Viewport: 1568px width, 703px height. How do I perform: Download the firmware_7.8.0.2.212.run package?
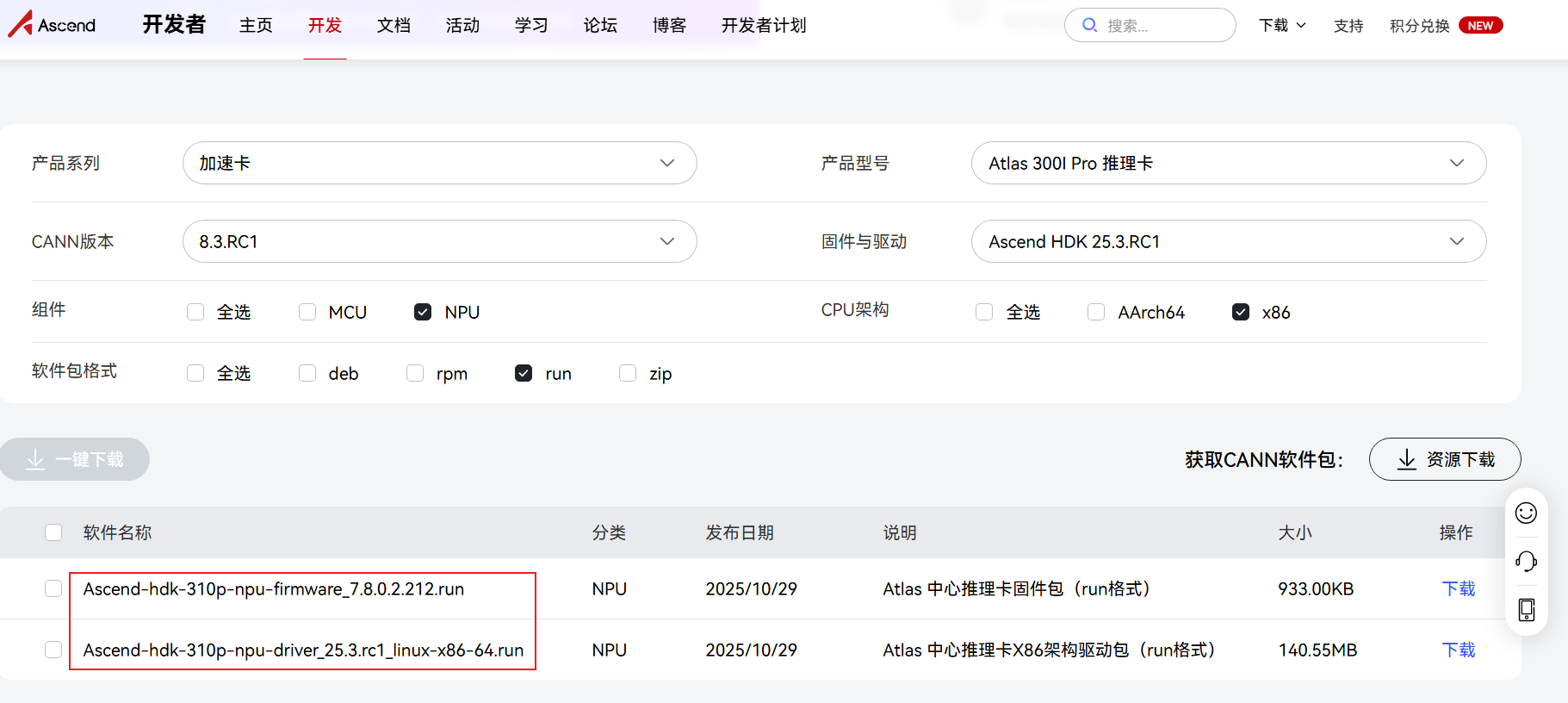[x=1459, y=588]
